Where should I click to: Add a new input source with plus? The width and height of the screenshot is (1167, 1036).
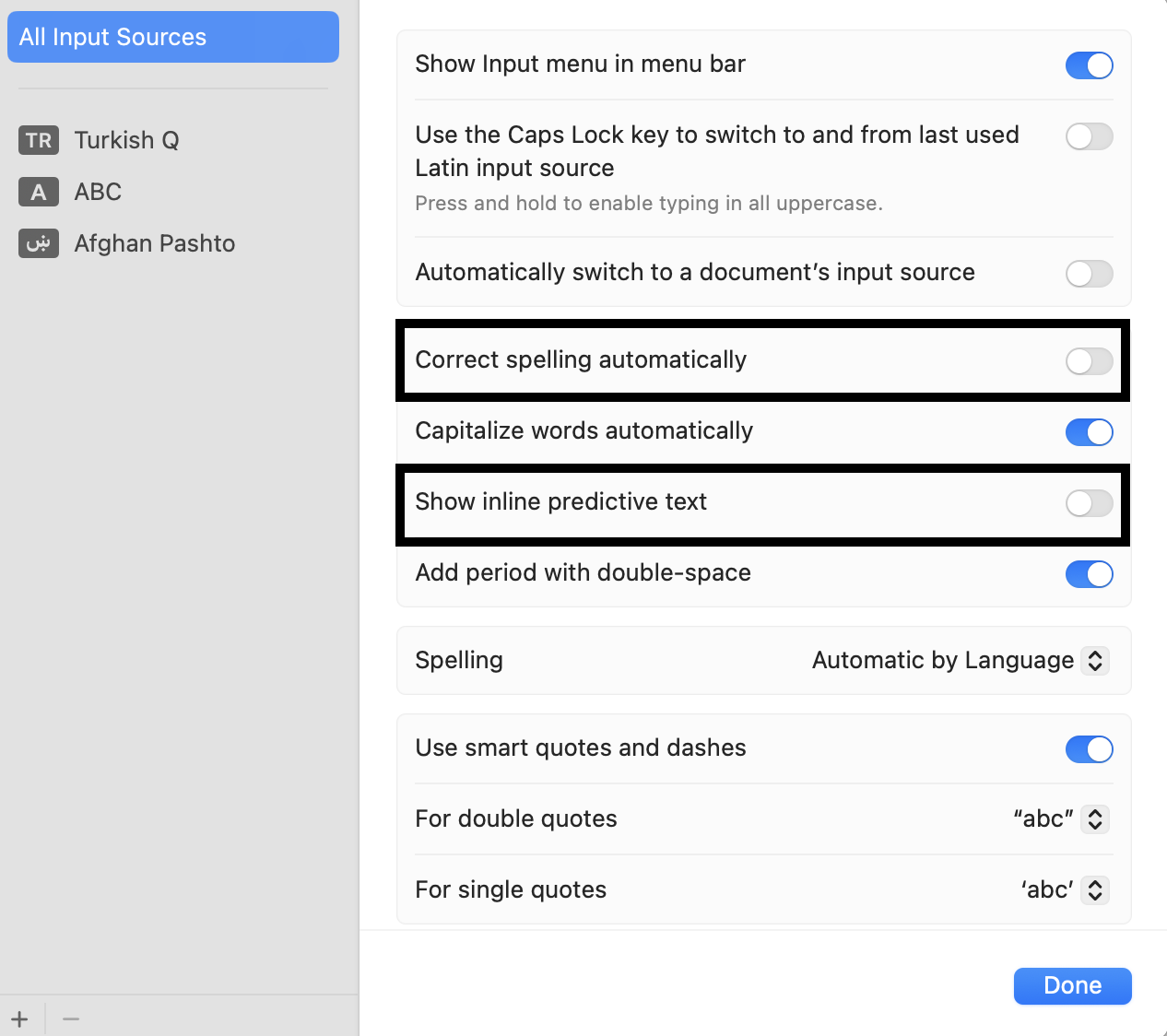coord(20,1018)
